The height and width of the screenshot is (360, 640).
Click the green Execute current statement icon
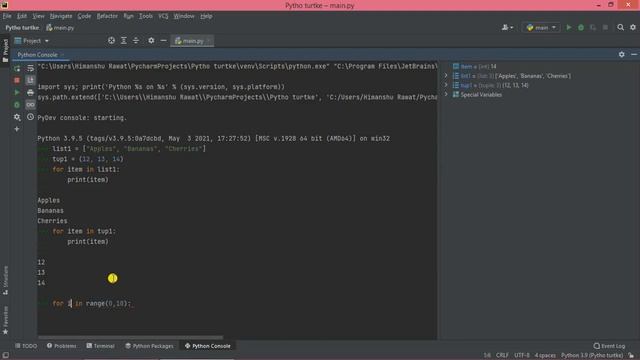point(17,93)
